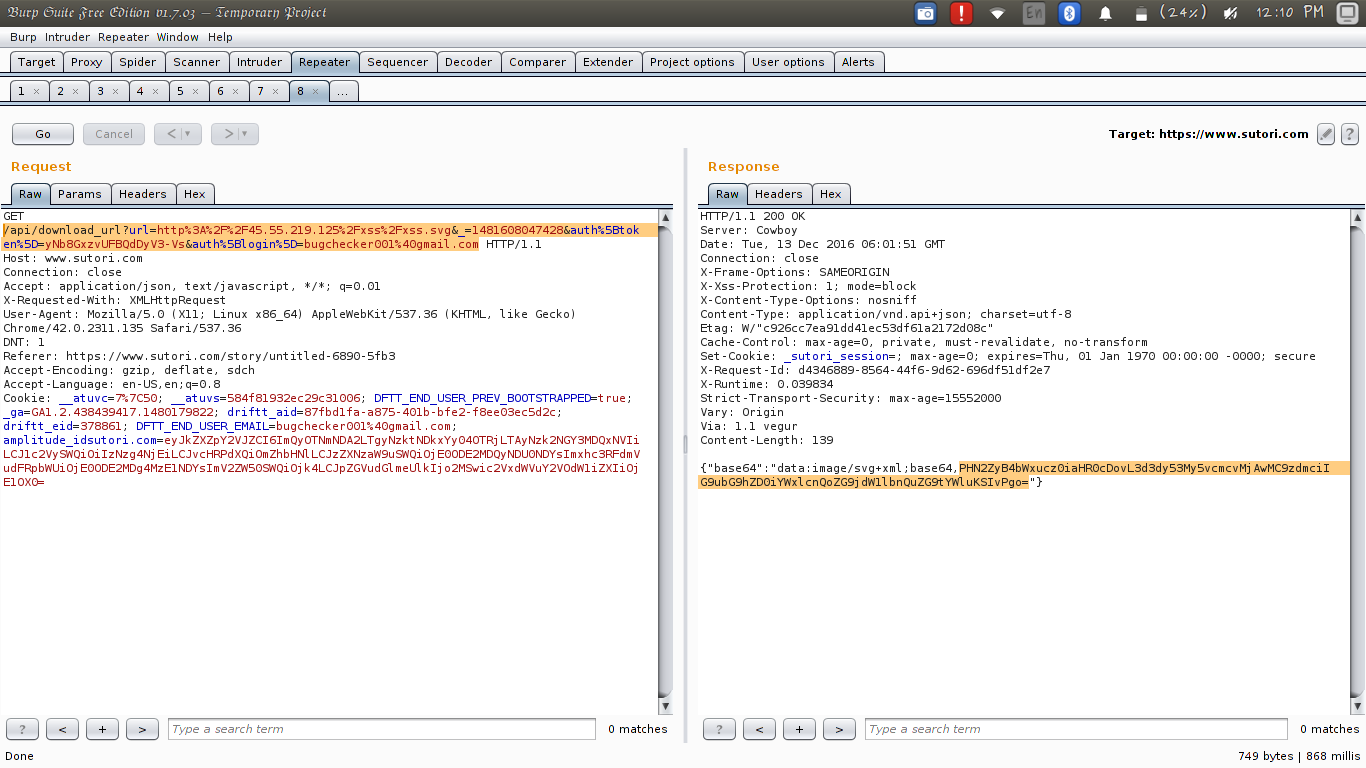Image resolution: width=1366 pixels, height=768 pixels.
Task: View request Params tab
Action: [80, 194]
